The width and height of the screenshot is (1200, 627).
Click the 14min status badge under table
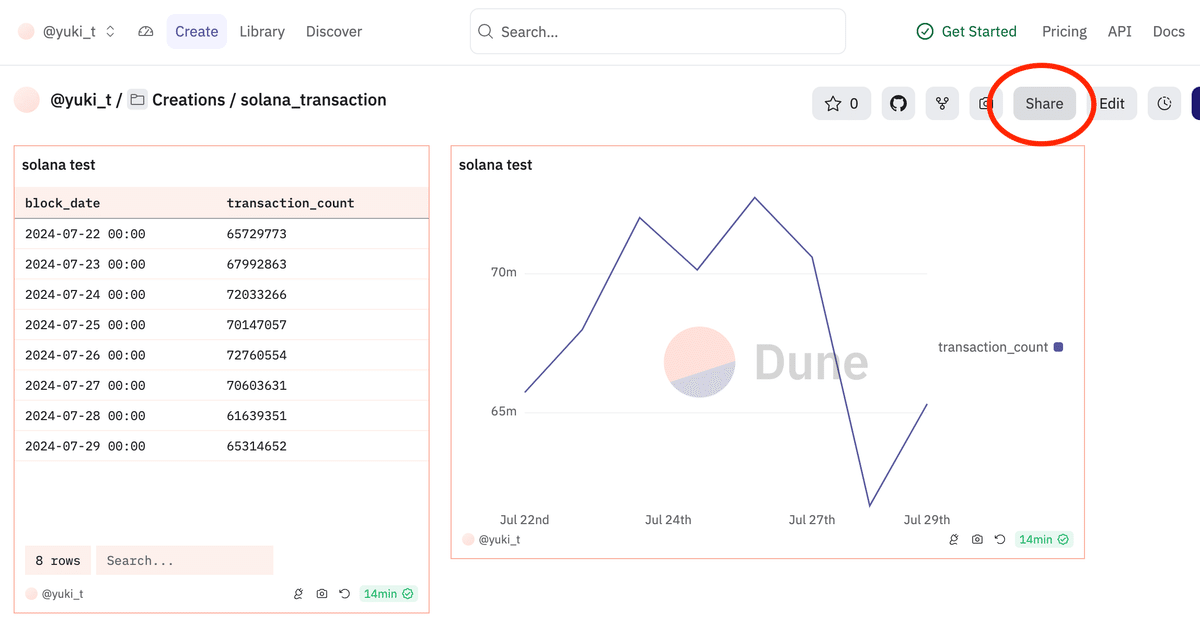pyautogui.click(x=388, y=594)
